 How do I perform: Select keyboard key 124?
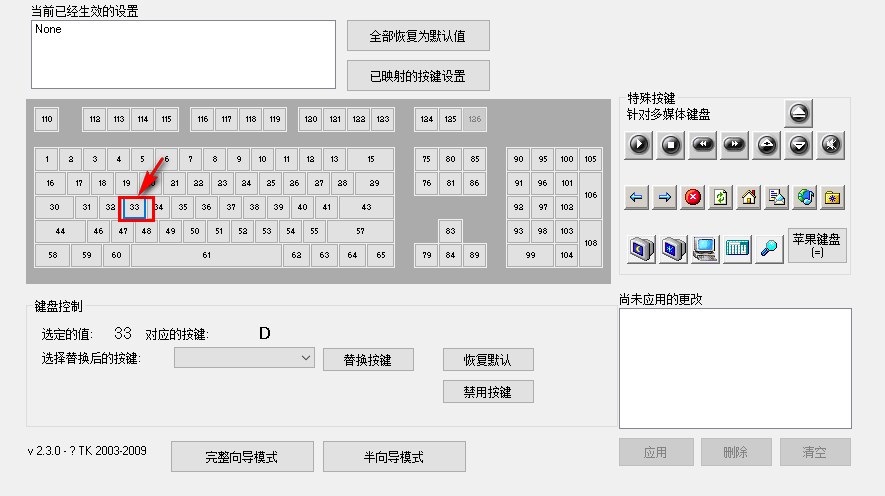pos(427,119)
